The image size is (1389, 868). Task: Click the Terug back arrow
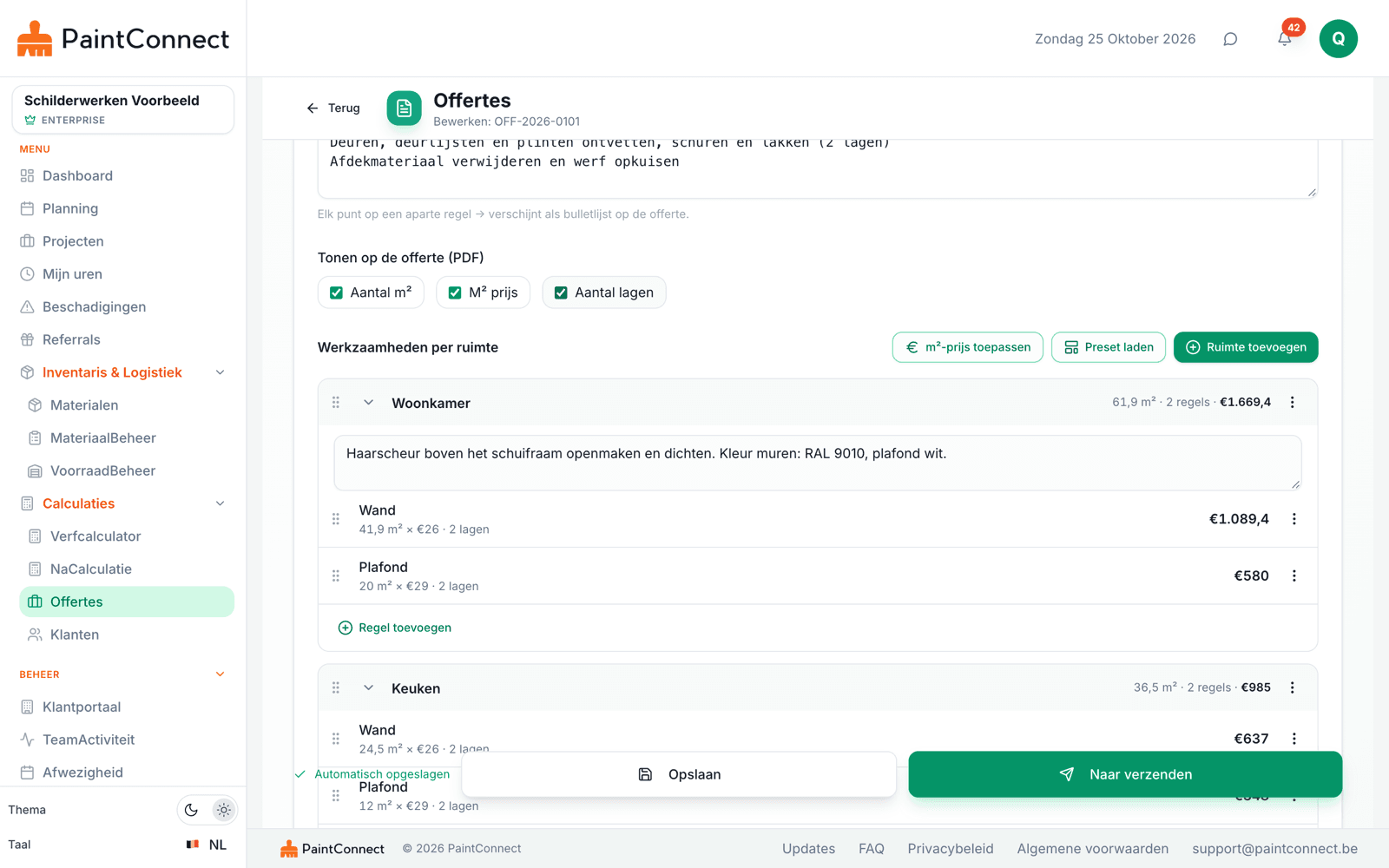(x=333, y=108)
